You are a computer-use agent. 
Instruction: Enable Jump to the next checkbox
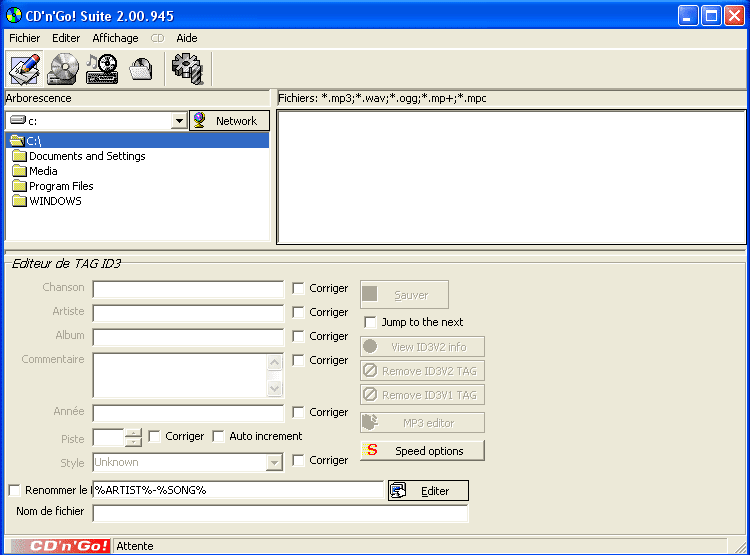(x=370, y=322)
